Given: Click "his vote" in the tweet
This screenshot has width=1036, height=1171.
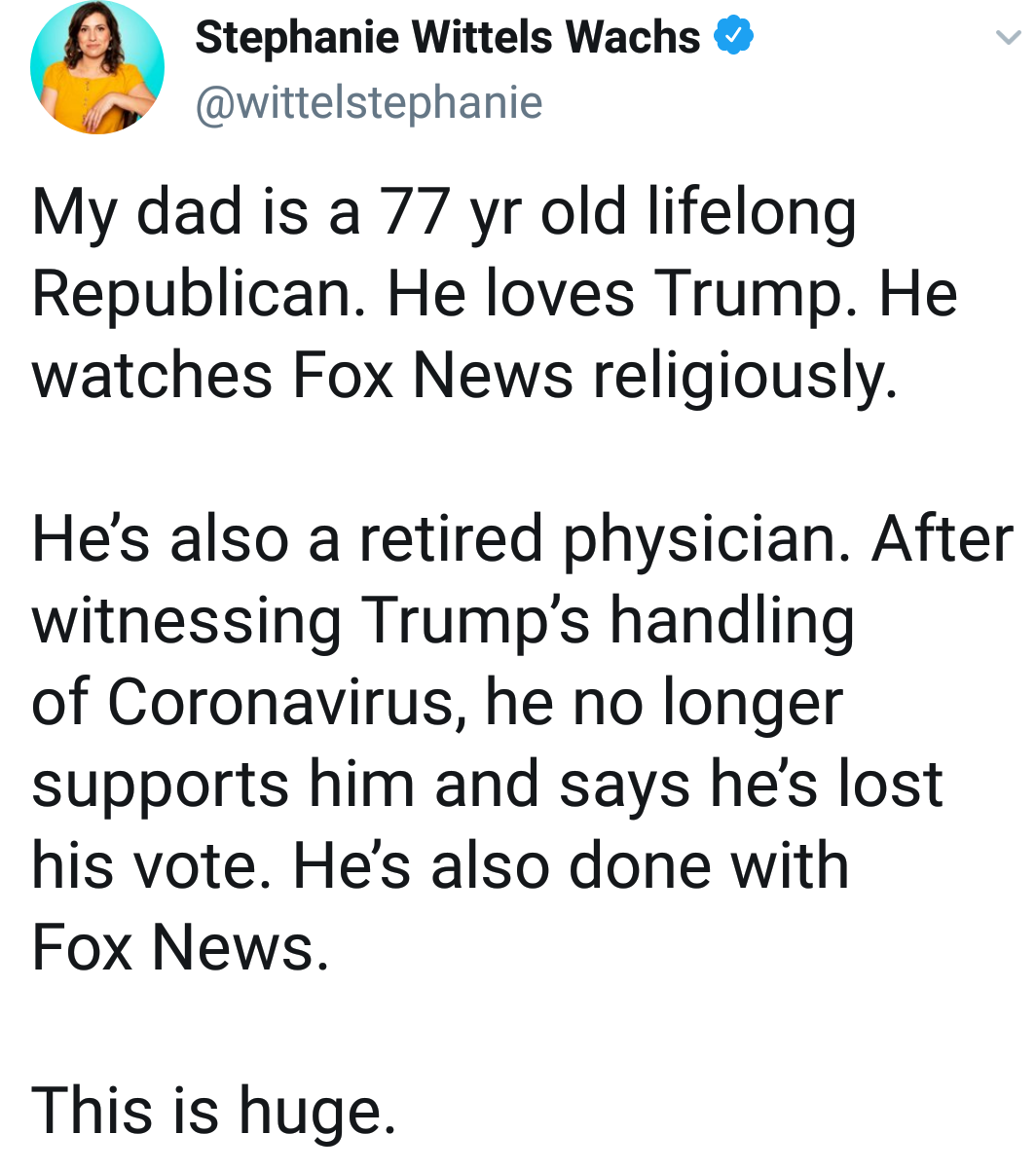Looking at the screenshot, I should coord(150,866).
